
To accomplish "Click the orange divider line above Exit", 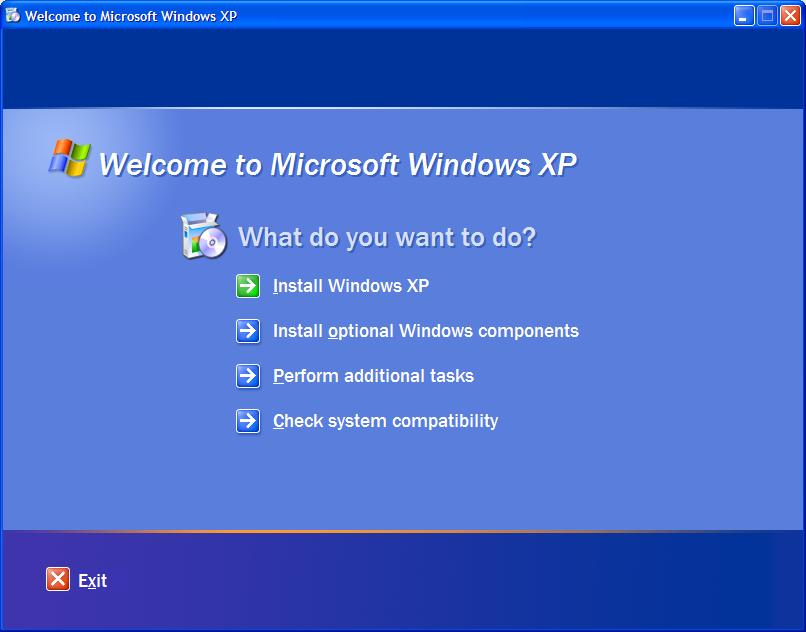I will pyautogui.click(x=403, y=531).
